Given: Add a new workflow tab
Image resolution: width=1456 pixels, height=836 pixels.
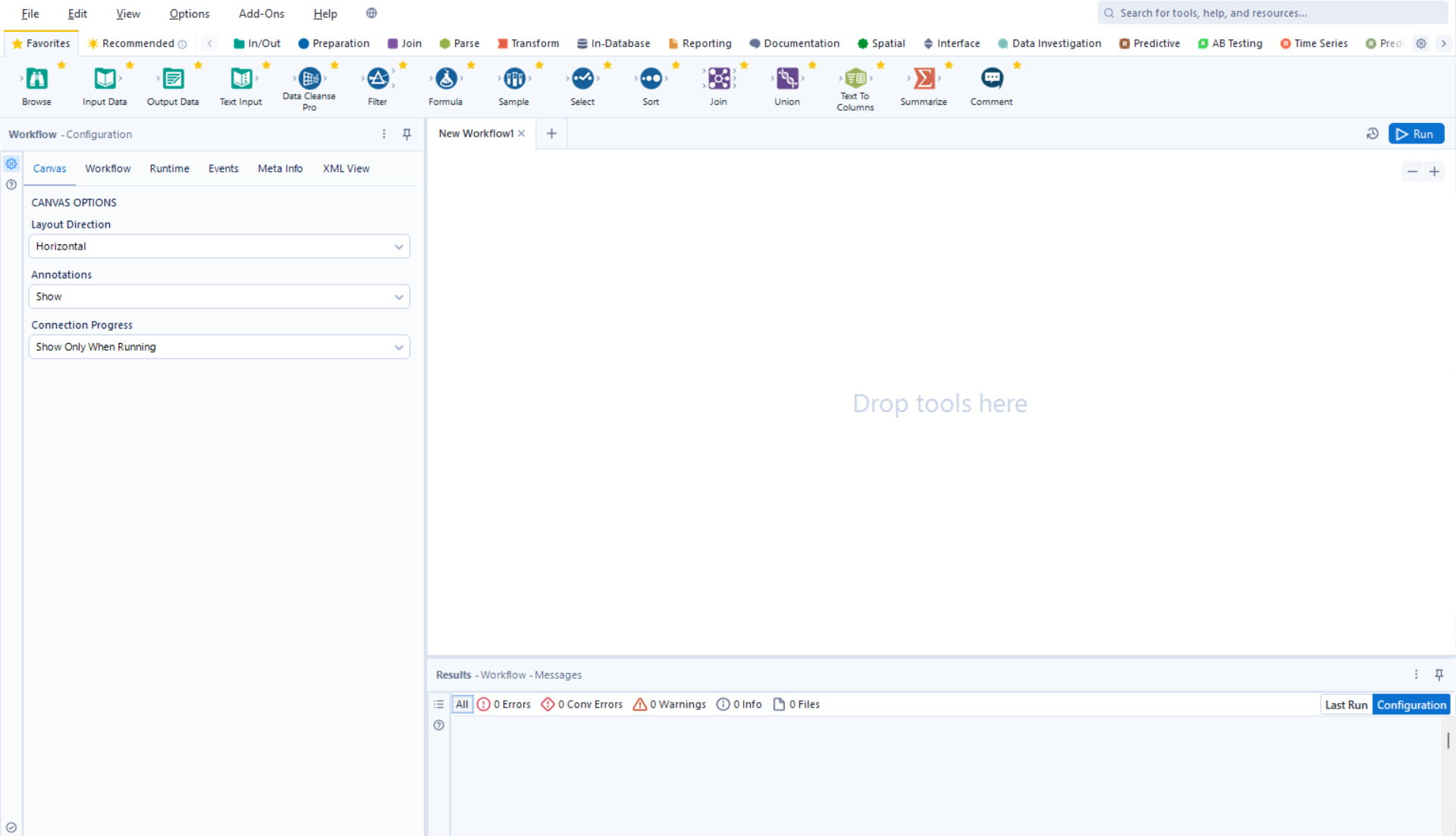Looking at the screenshot, I should (x=551, y=134).
